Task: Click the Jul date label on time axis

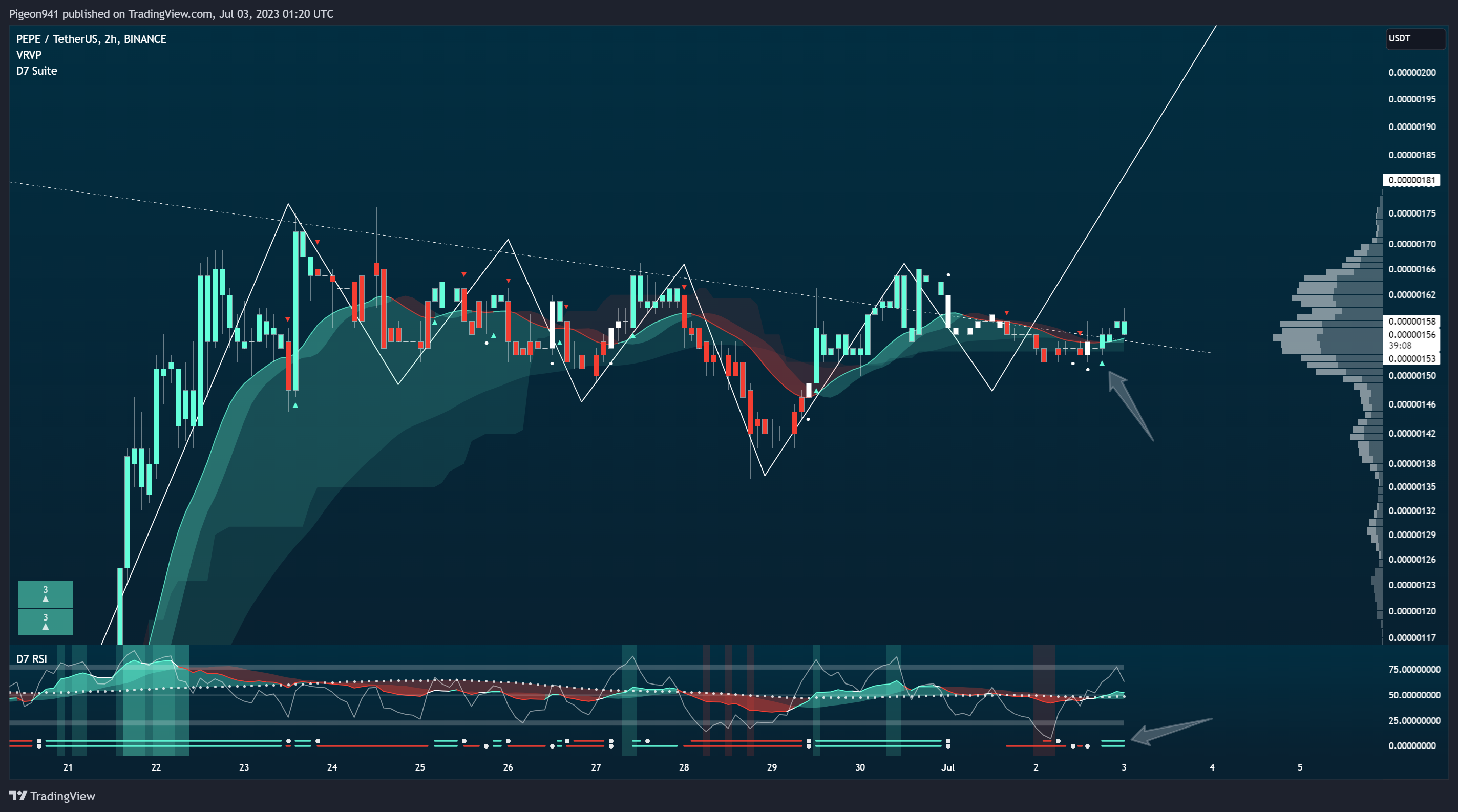Action: (x=947, y=767)
